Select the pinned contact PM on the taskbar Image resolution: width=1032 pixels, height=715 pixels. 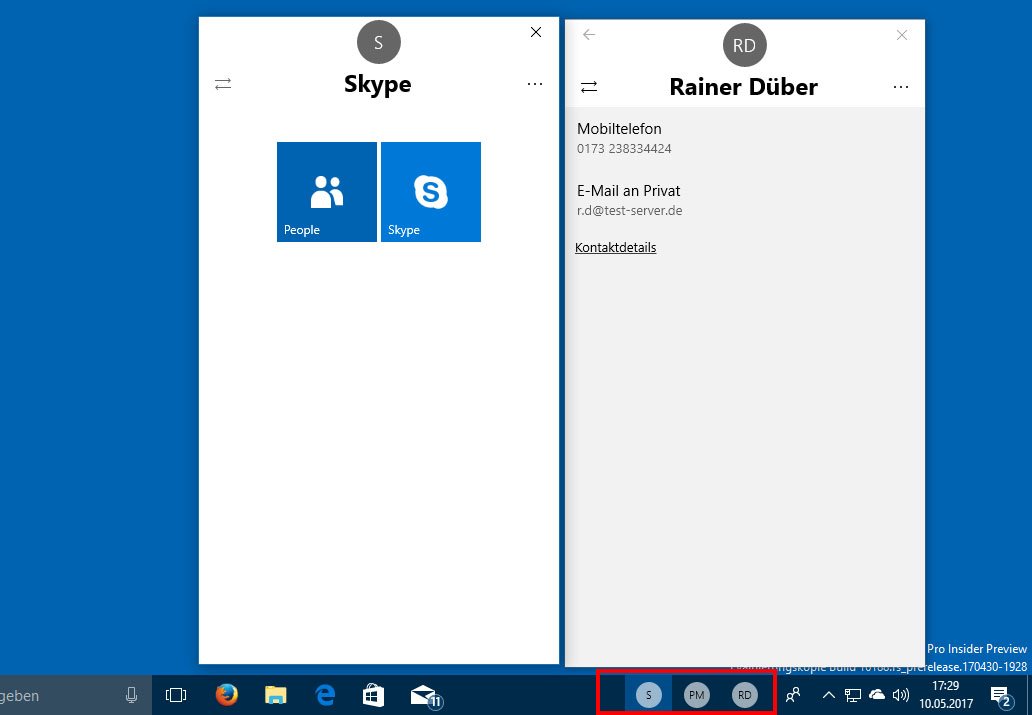click(696, 694)
